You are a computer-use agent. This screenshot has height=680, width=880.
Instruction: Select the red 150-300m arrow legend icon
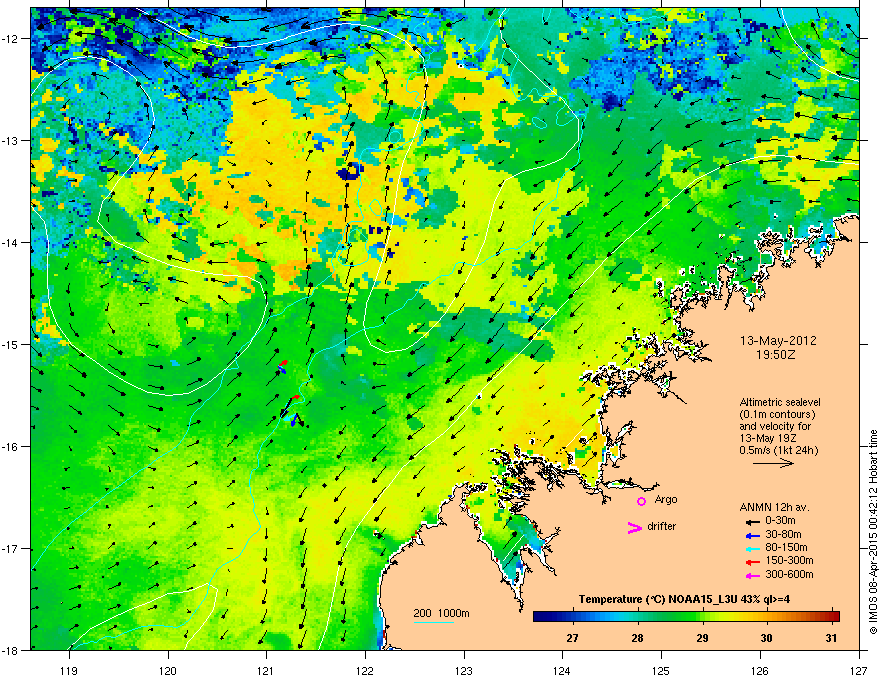point(750,561)
